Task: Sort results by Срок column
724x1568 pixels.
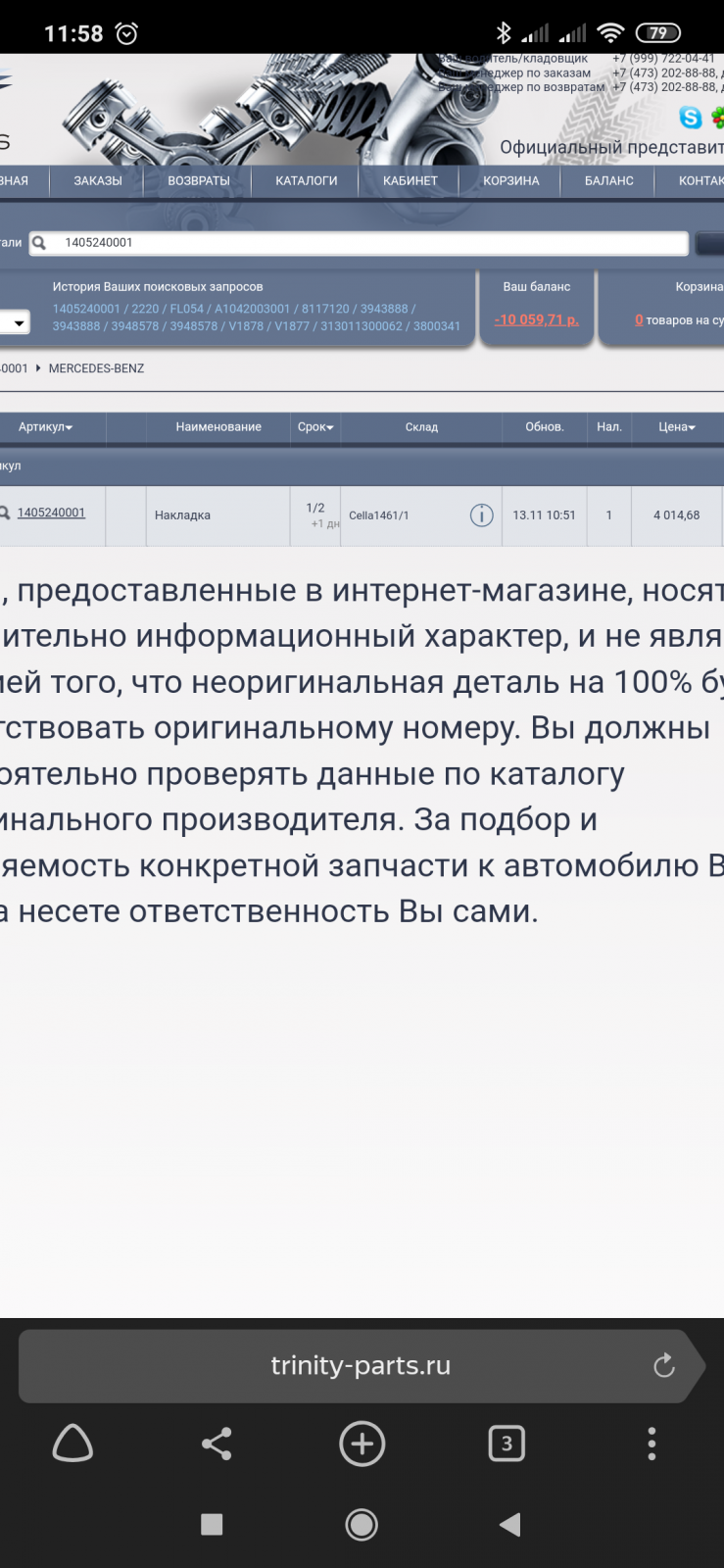Action: pyautogui.click(x=315, y=427)
